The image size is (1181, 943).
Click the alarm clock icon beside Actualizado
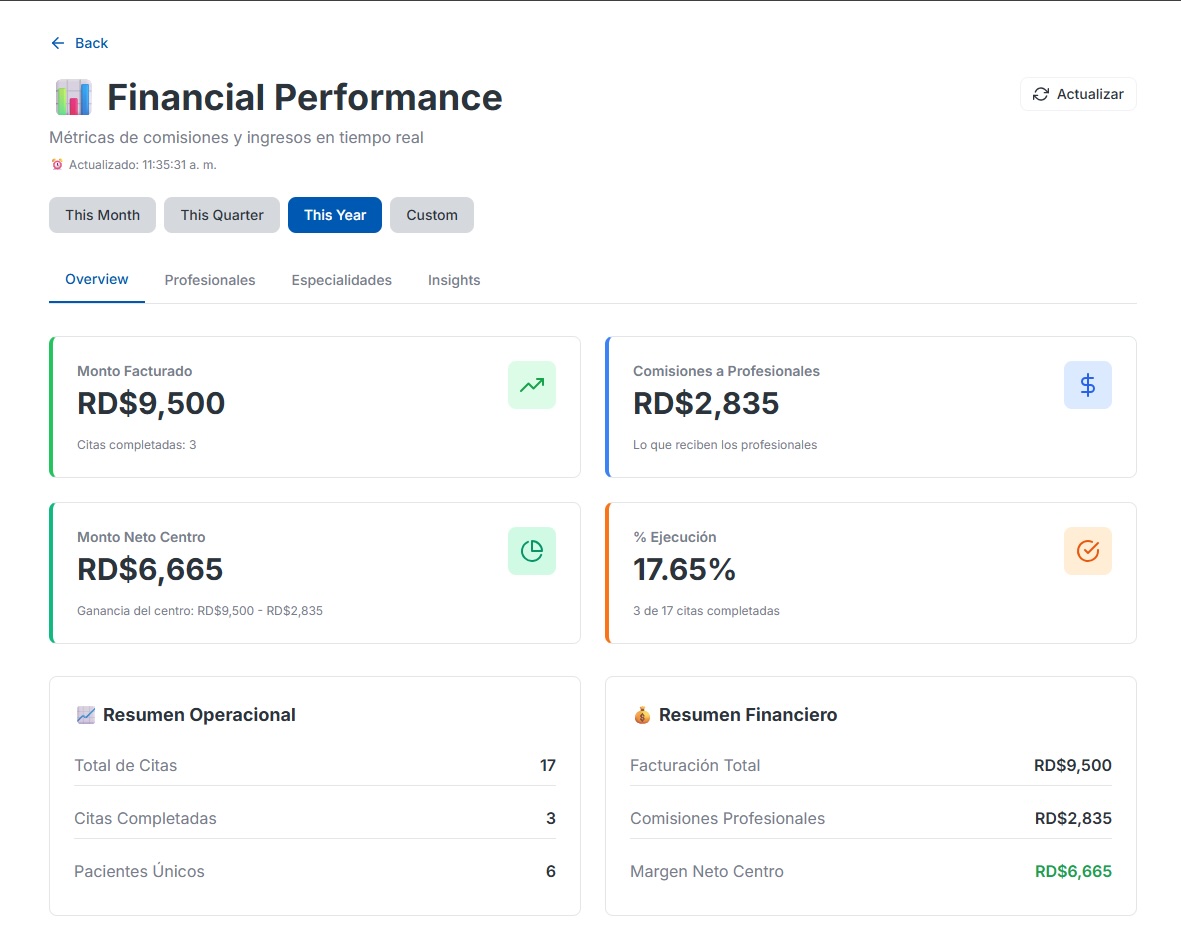click(x=56, y=164)
